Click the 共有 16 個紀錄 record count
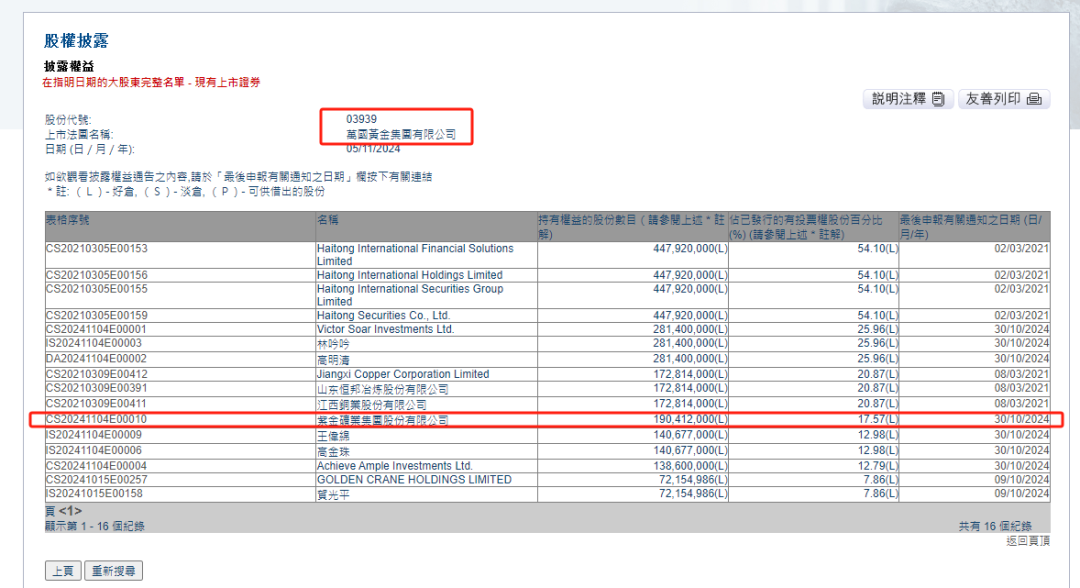 995,526
